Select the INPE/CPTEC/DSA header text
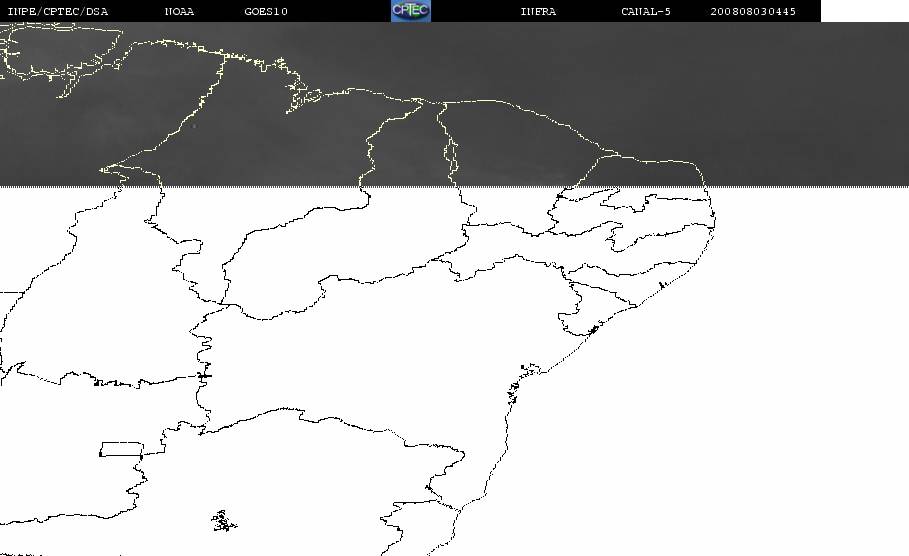This screenshot has width=909, height=556. click(x=57, y=11)
